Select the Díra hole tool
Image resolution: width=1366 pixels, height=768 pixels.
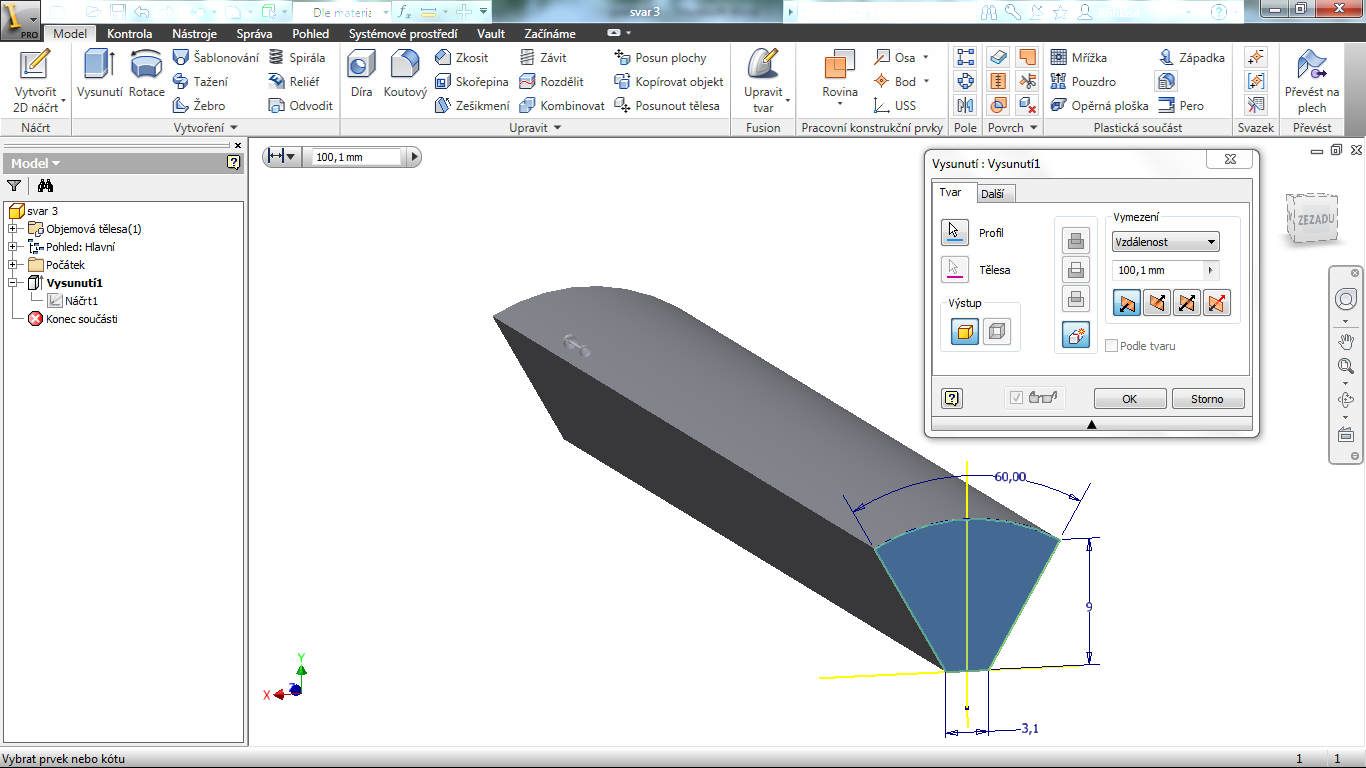[361, 73]
